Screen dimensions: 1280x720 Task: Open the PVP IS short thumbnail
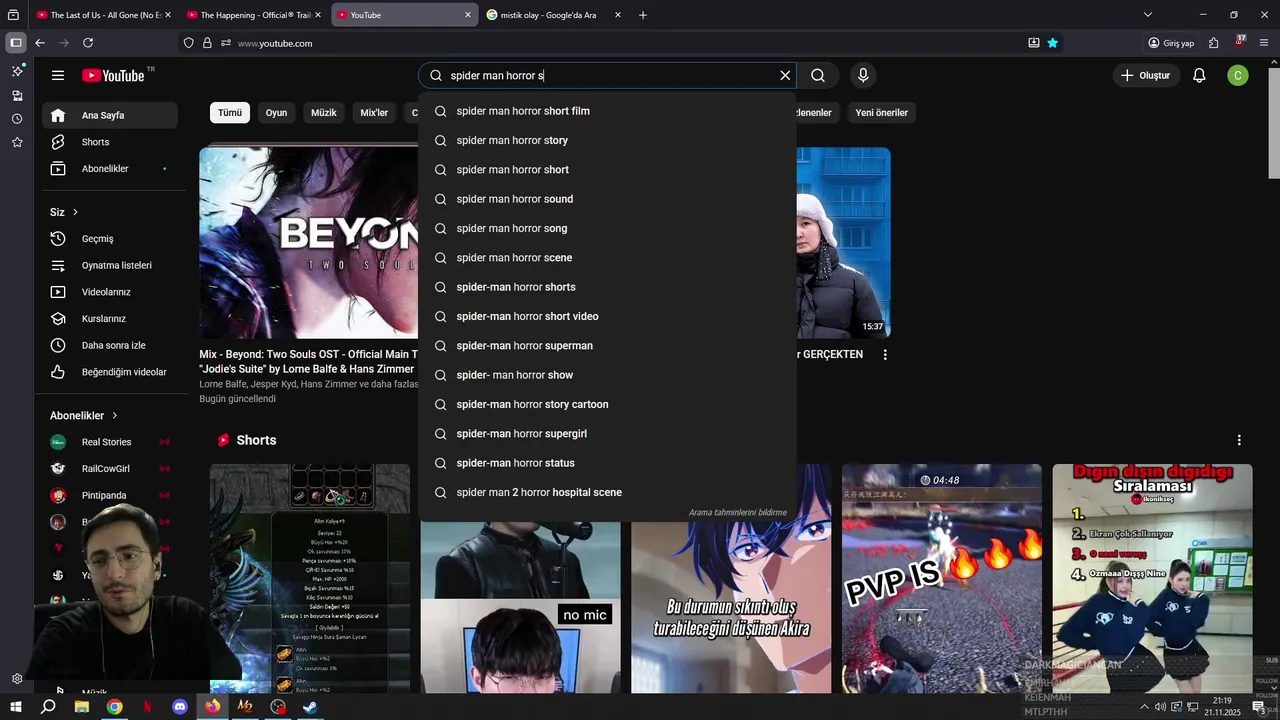pos(941,578)
